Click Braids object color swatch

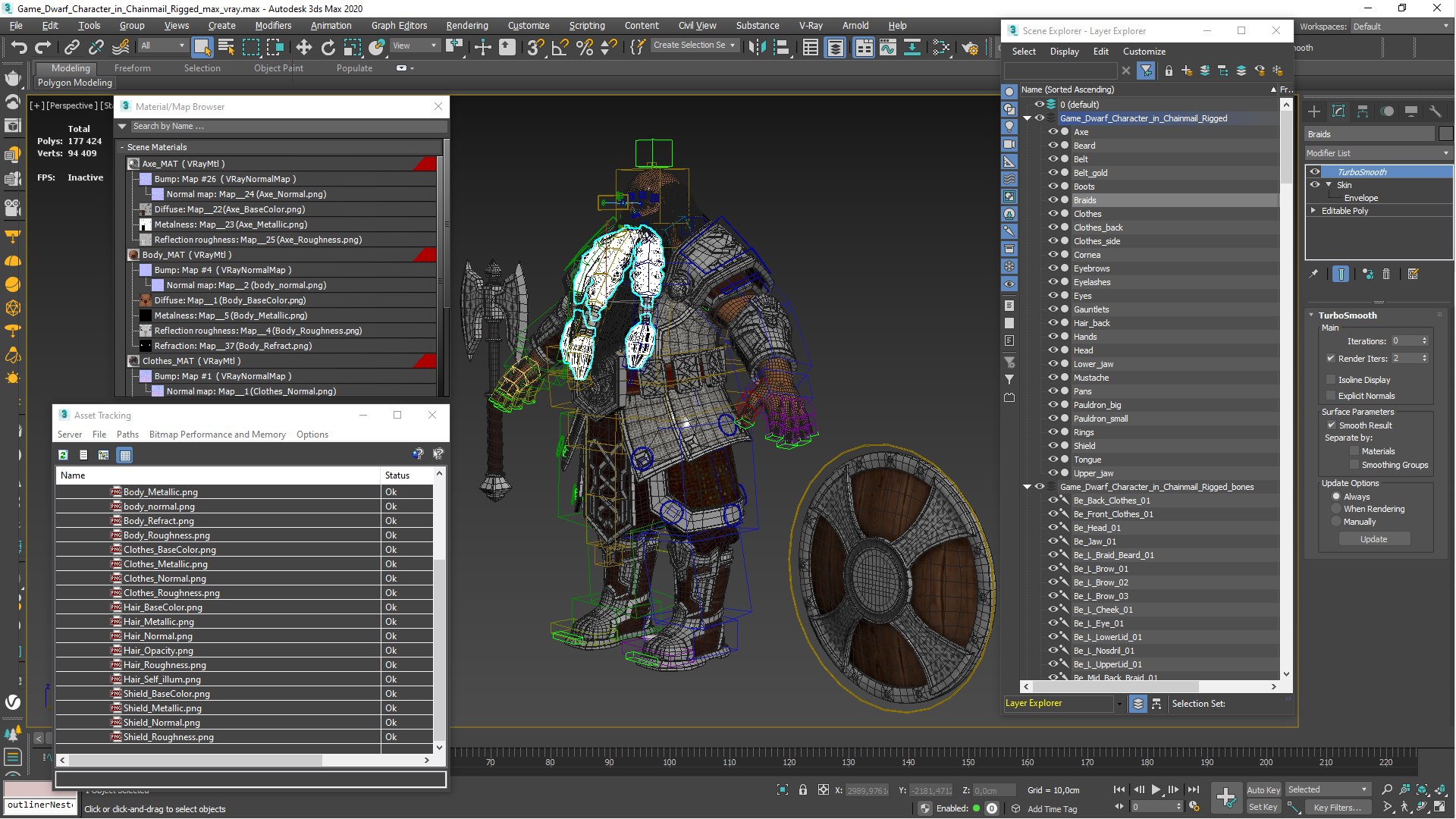[x=1445, y=134]
